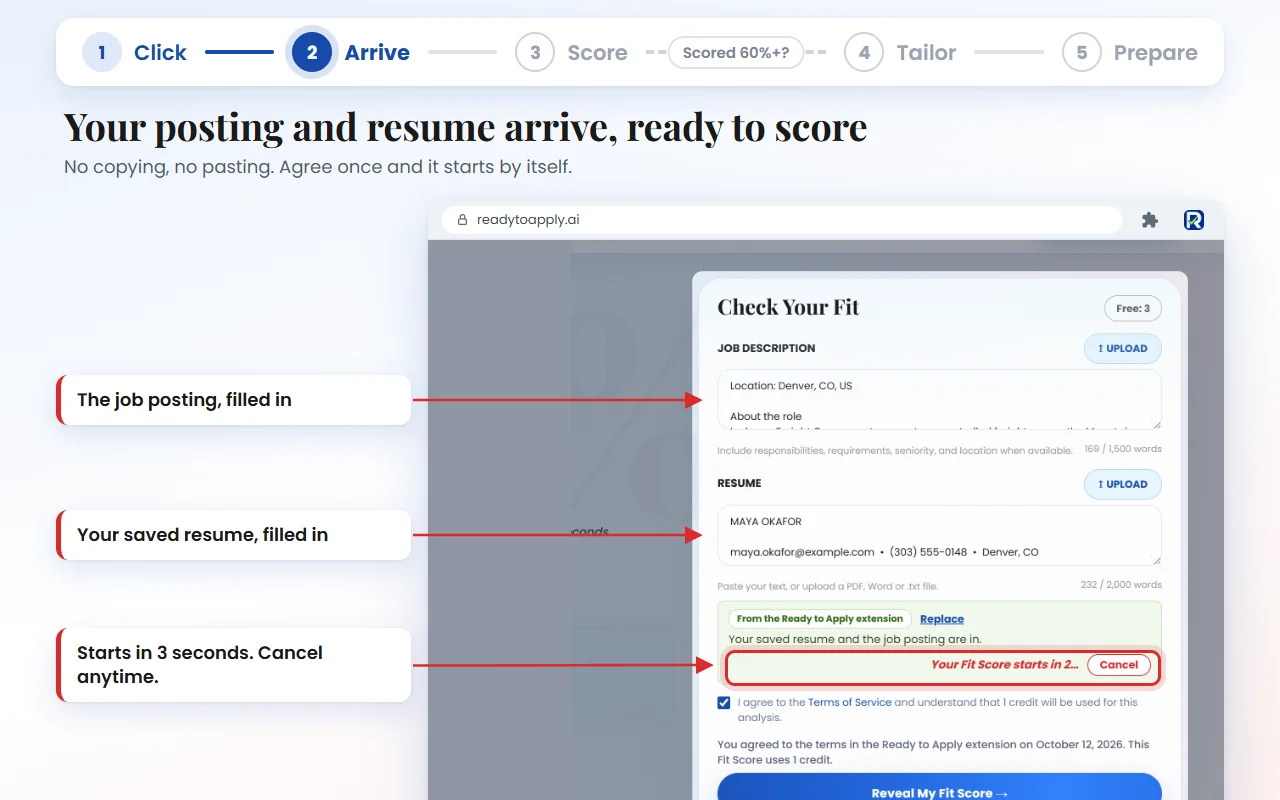Screen dimensions: 1280x800
Task: Click "Your saved resume and the job posting are in."
Action: point(855,639)
